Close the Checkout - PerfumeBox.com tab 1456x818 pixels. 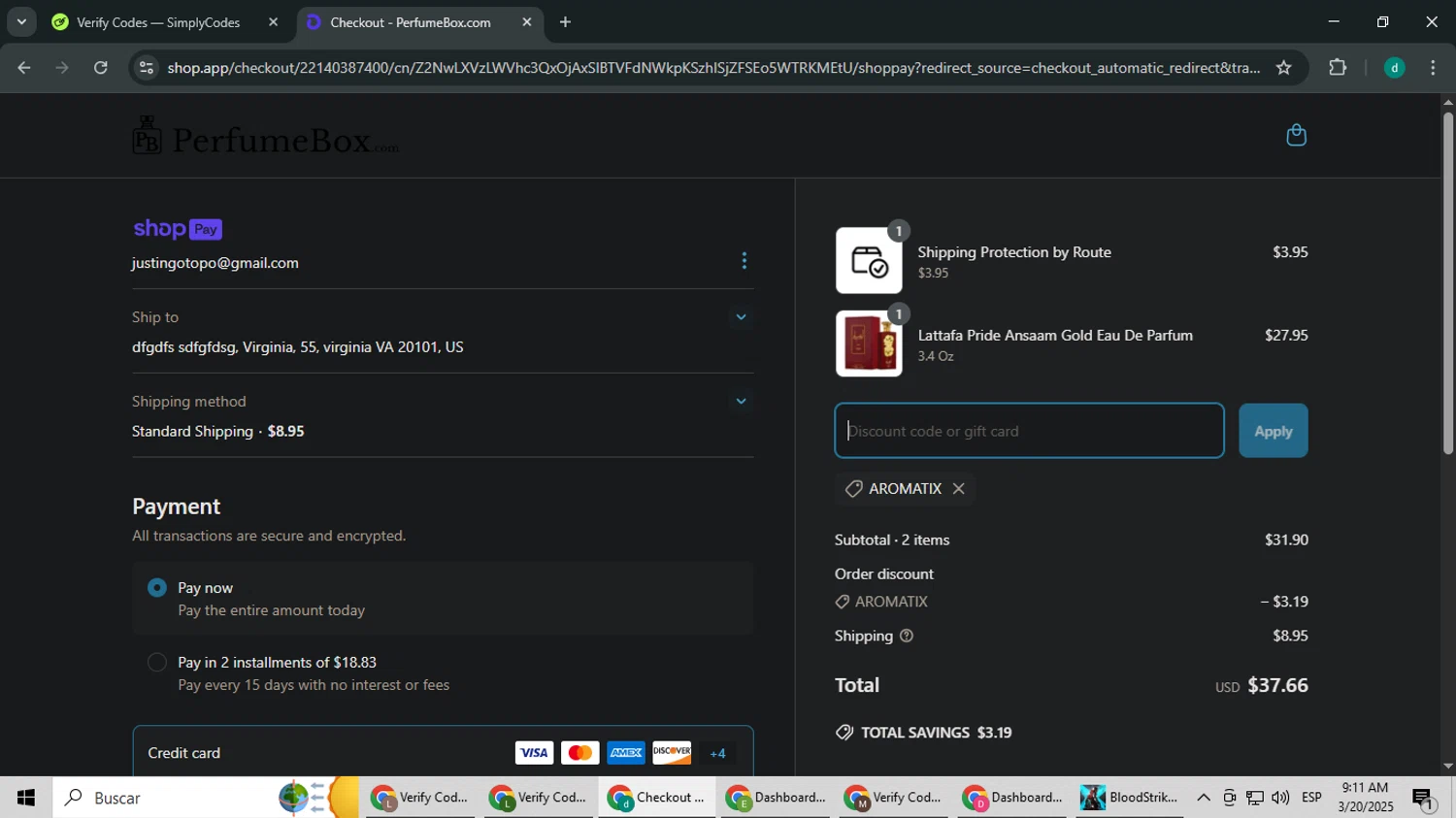[527, 22]
